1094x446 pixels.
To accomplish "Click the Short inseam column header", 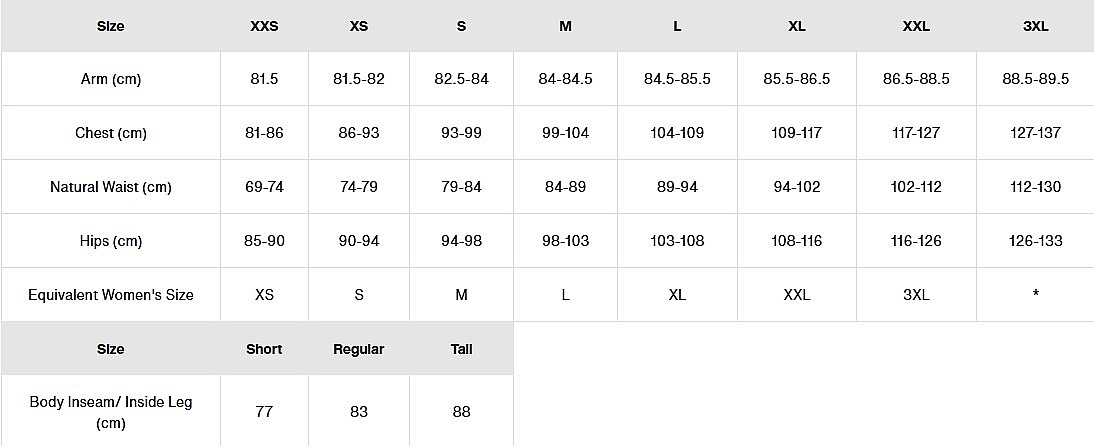I will pyautogui.click(x=264, y=349).
